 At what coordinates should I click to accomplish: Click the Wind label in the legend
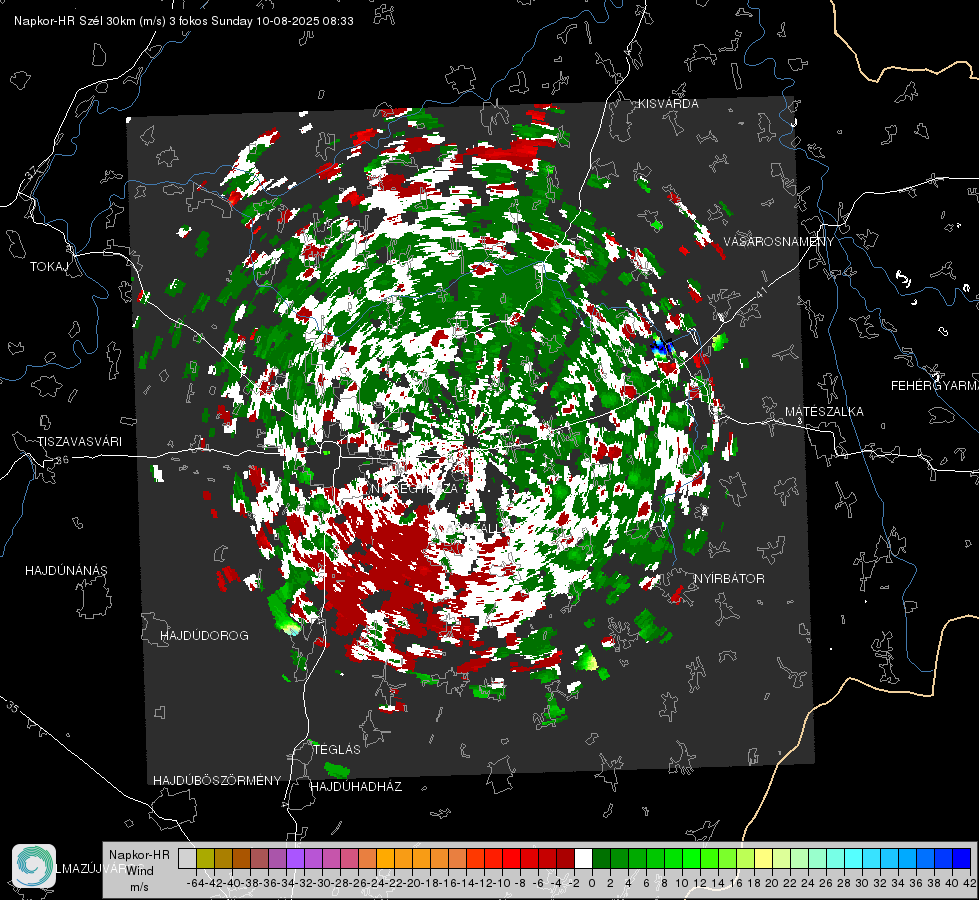click(140, 871)
